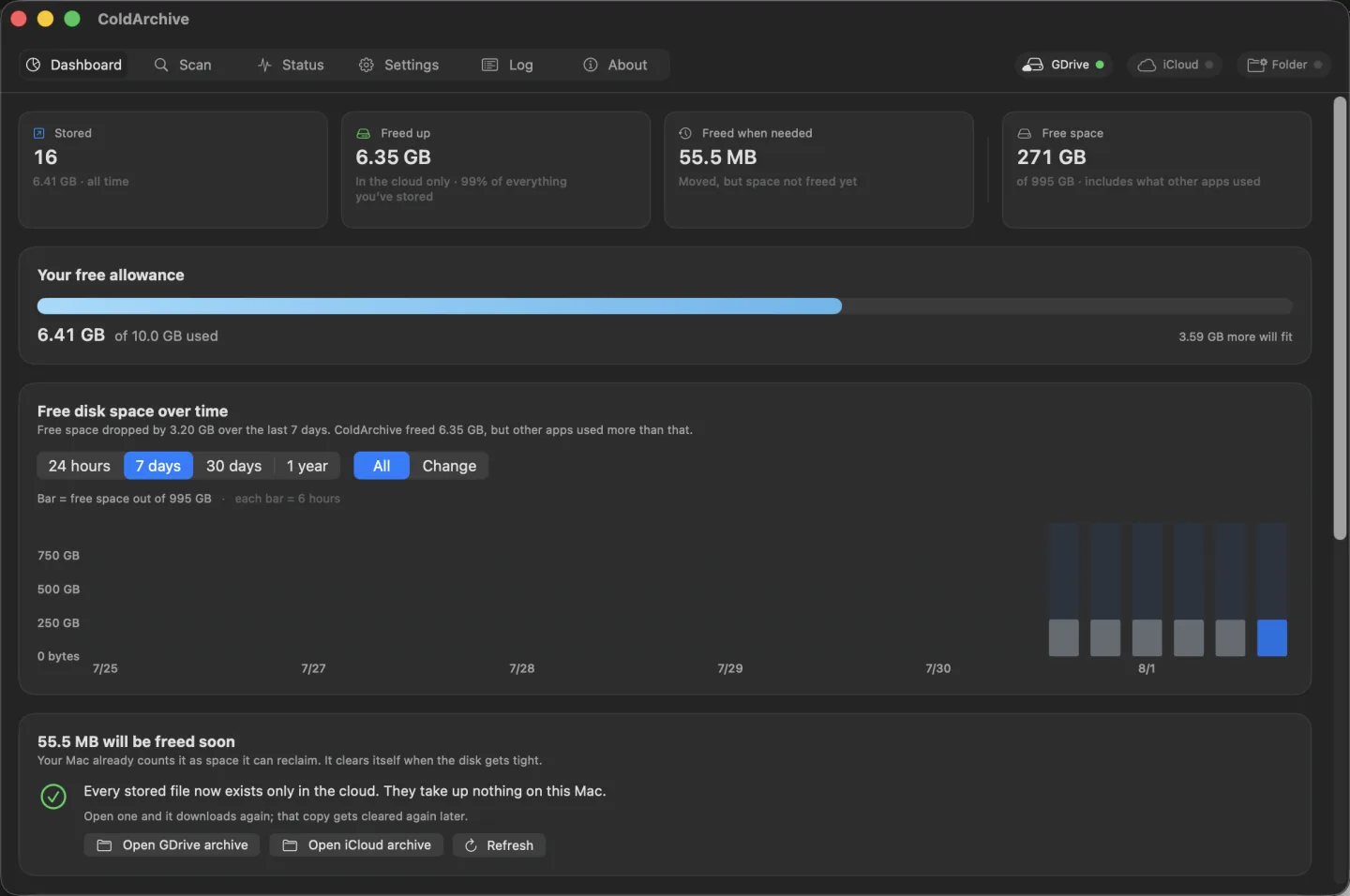The image size is (1350, 896).
Task: Select the All chart mode
Action: 382,466
